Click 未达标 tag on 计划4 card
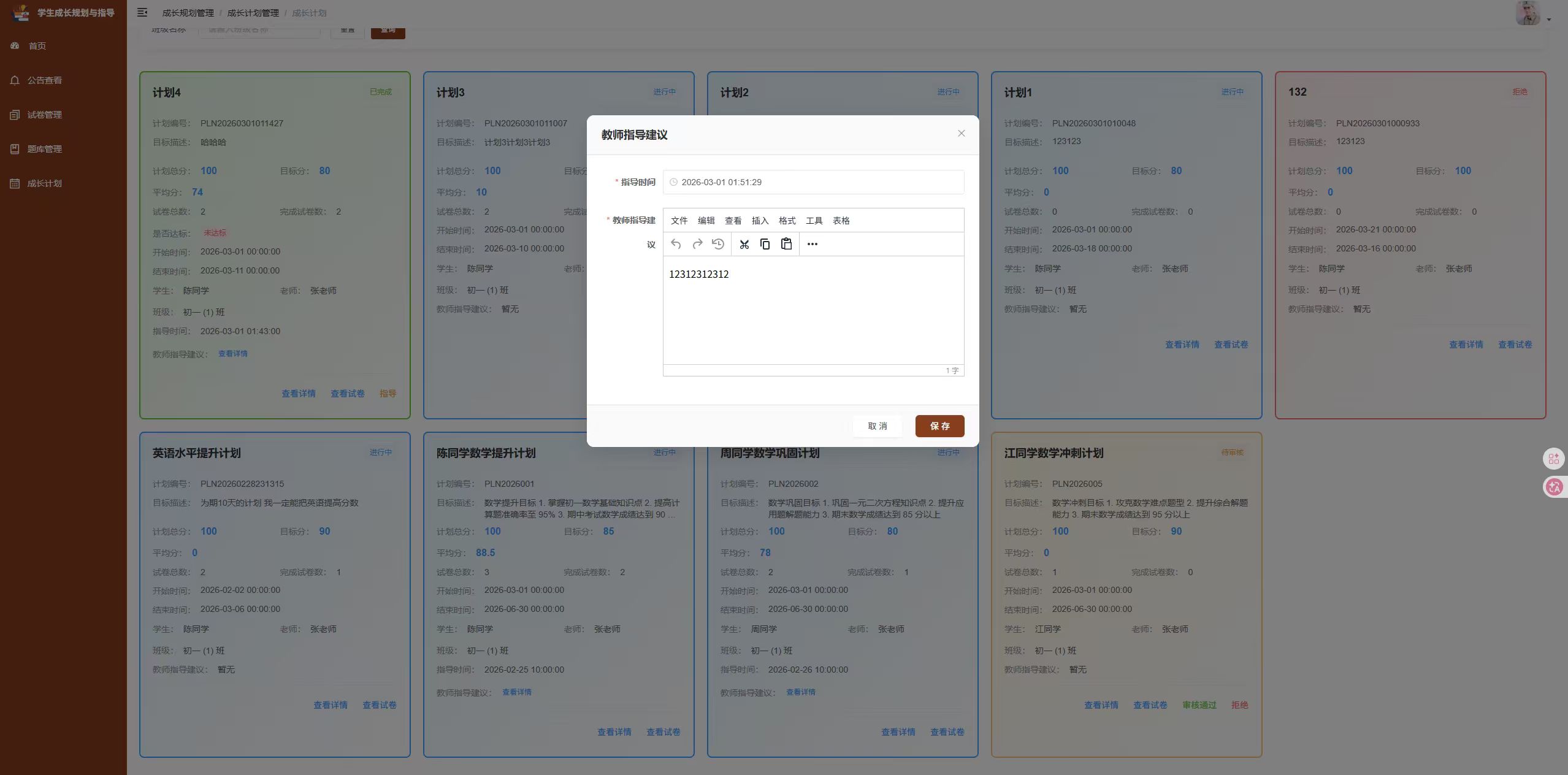 tap(215, 233)
